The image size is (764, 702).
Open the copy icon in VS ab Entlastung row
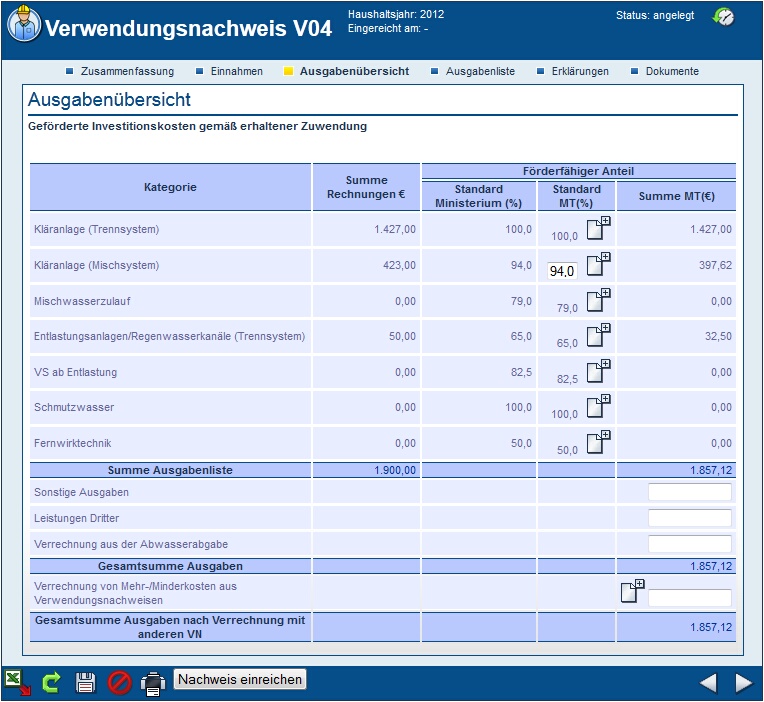[x=598, y=371]
